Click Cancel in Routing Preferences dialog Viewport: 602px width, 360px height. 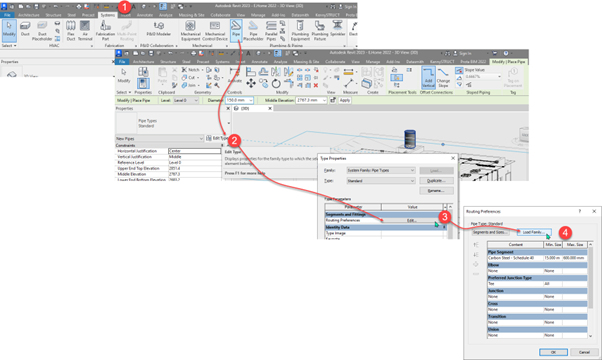(x=584, y=352)
